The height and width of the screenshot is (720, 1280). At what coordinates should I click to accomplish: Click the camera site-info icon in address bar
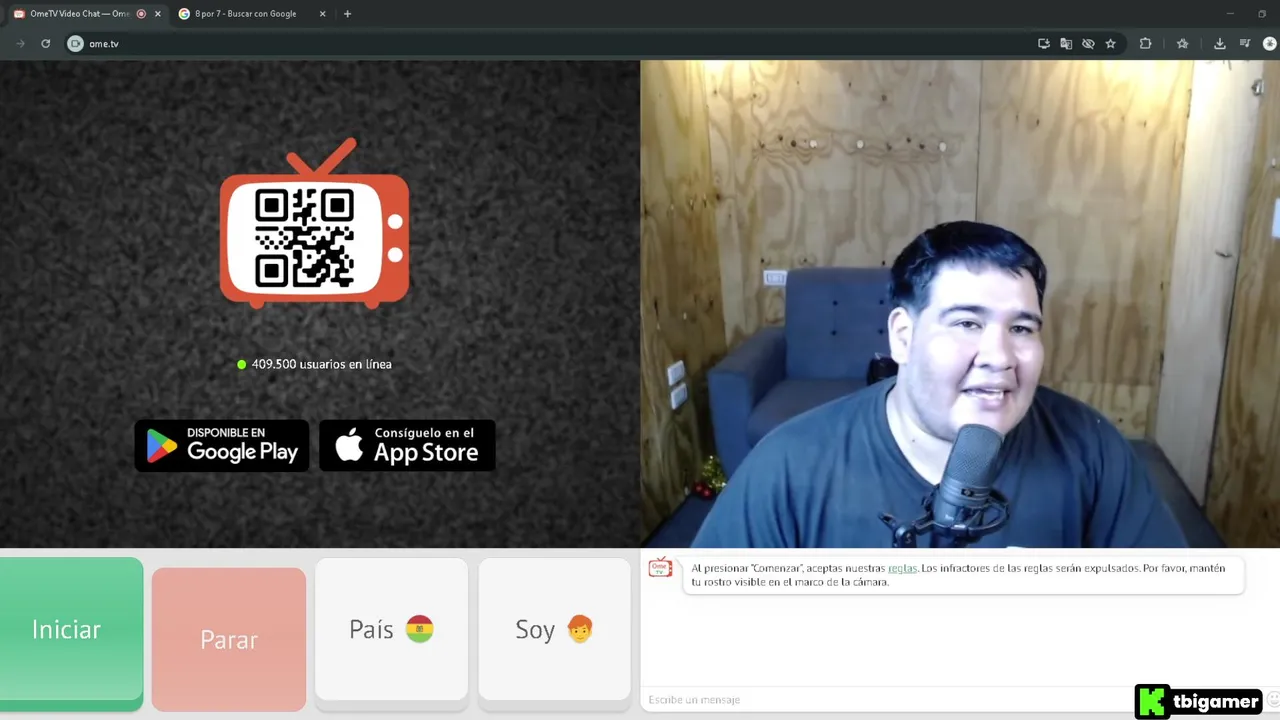point(75,44)
